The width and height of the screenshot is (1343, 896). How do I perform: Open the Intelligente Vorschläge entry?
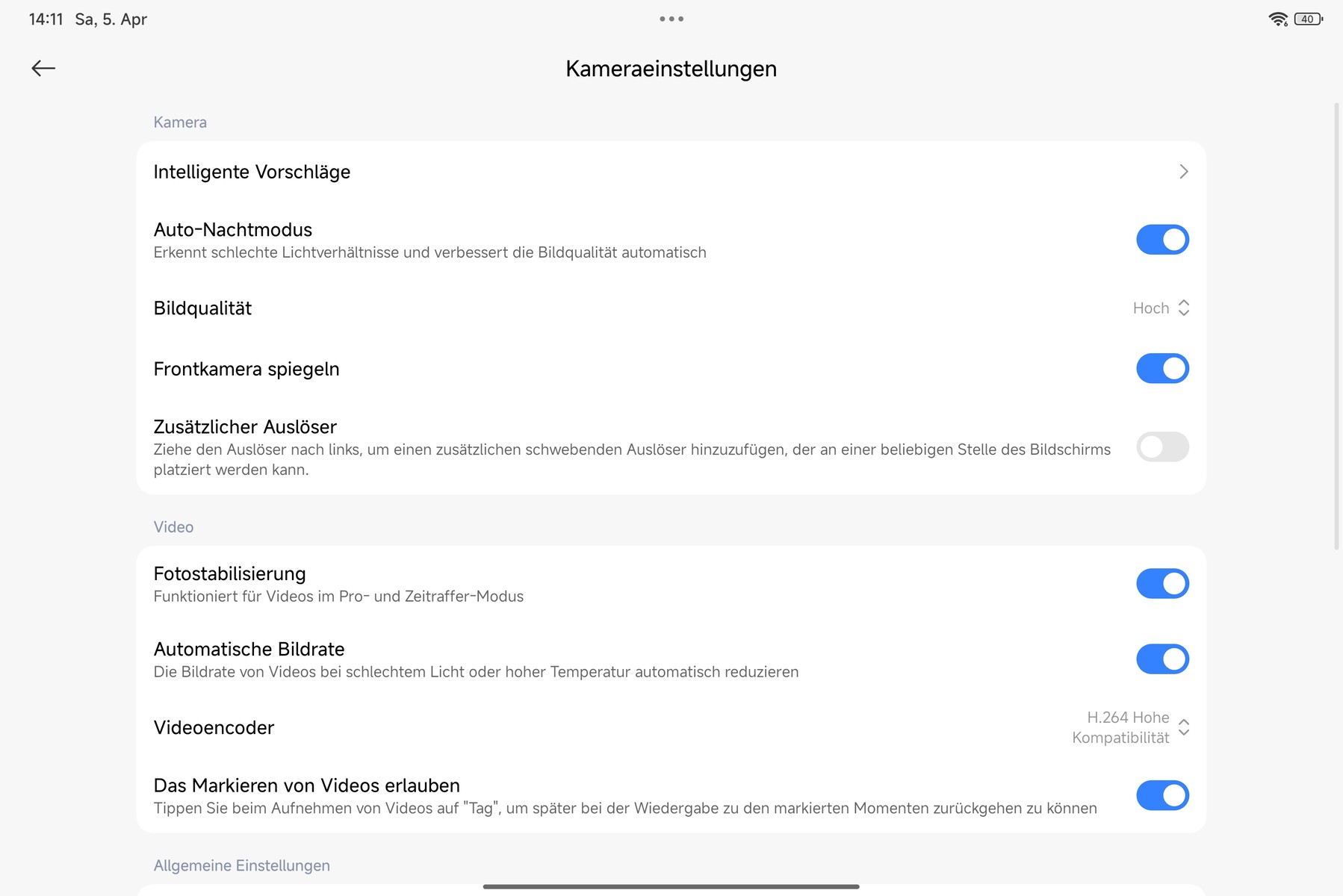click(252, 172)
